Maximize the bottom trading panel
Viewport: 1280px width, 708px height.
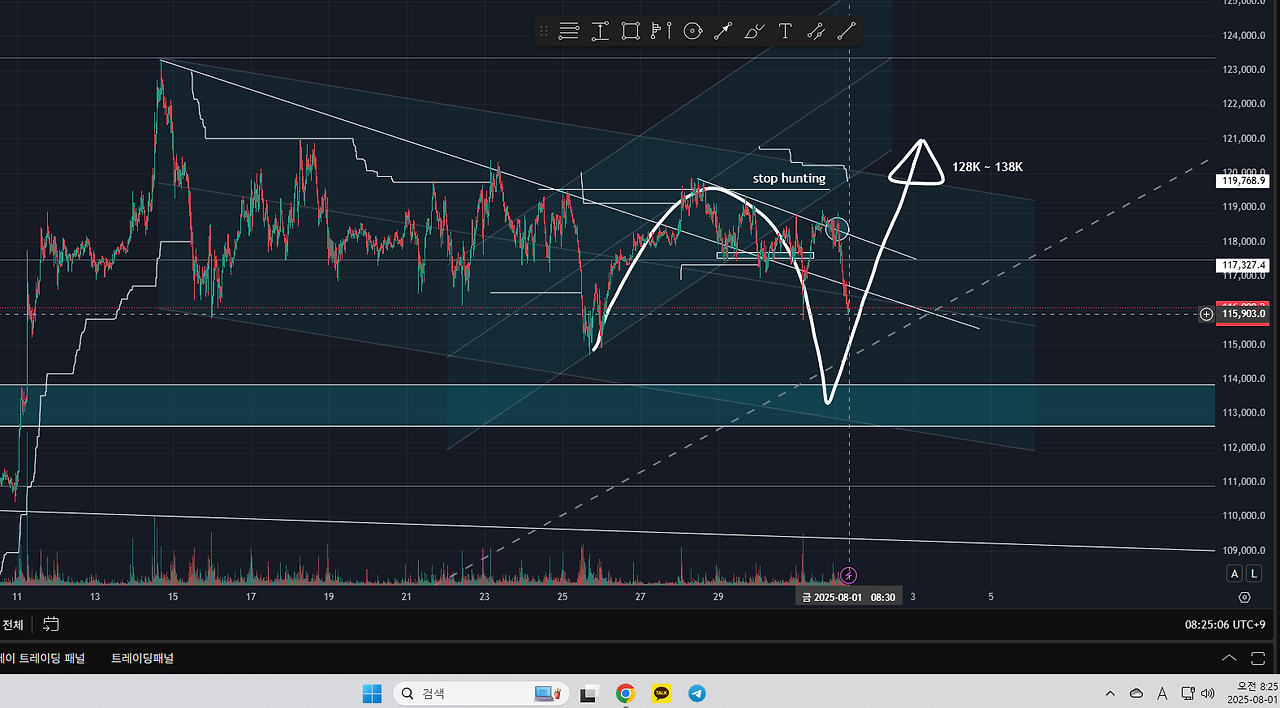coord(1258,658)
